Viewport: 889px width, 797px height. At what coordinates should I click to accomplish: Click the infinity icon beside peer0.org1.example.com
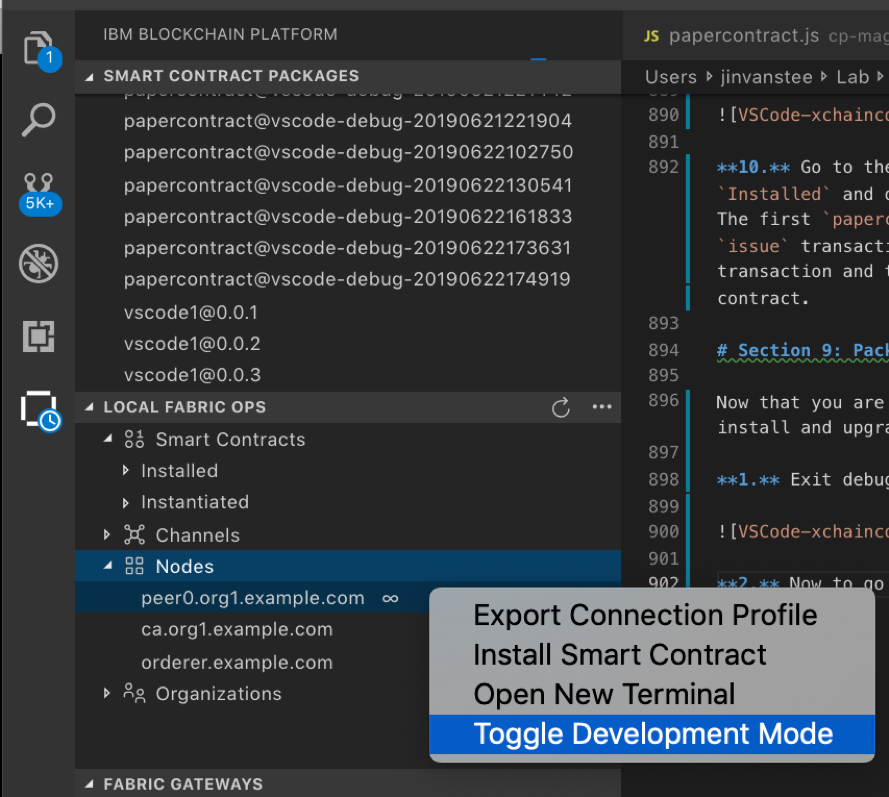(390, 599)
